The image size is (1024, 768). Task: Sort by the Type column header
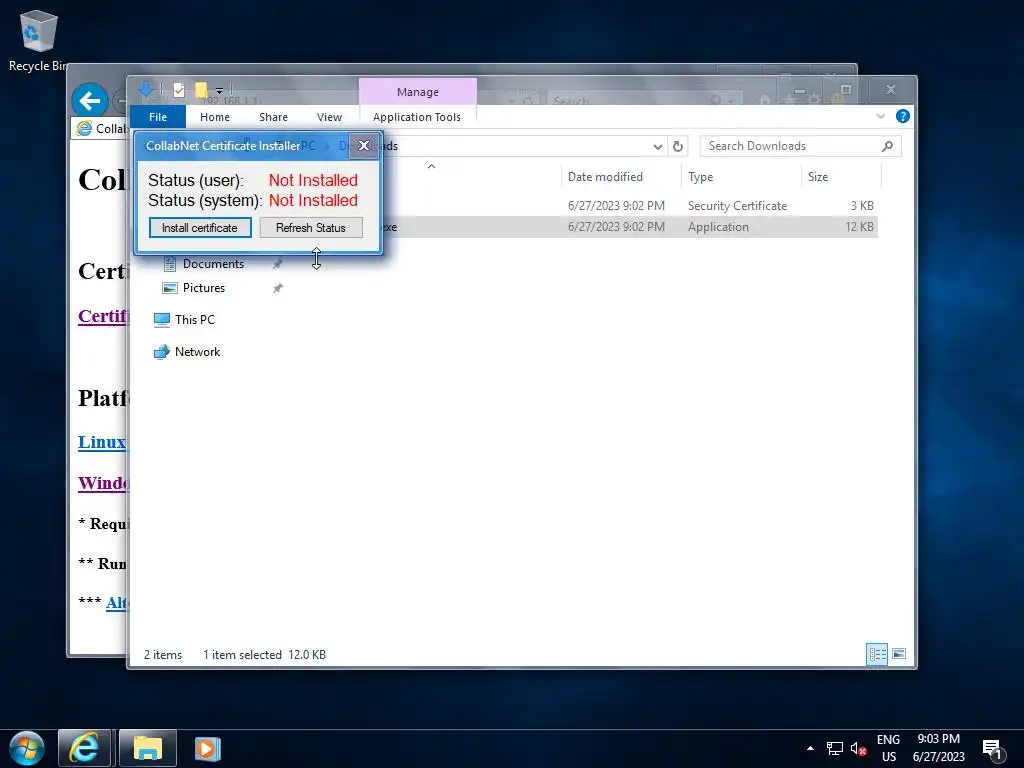coord(700,177)
